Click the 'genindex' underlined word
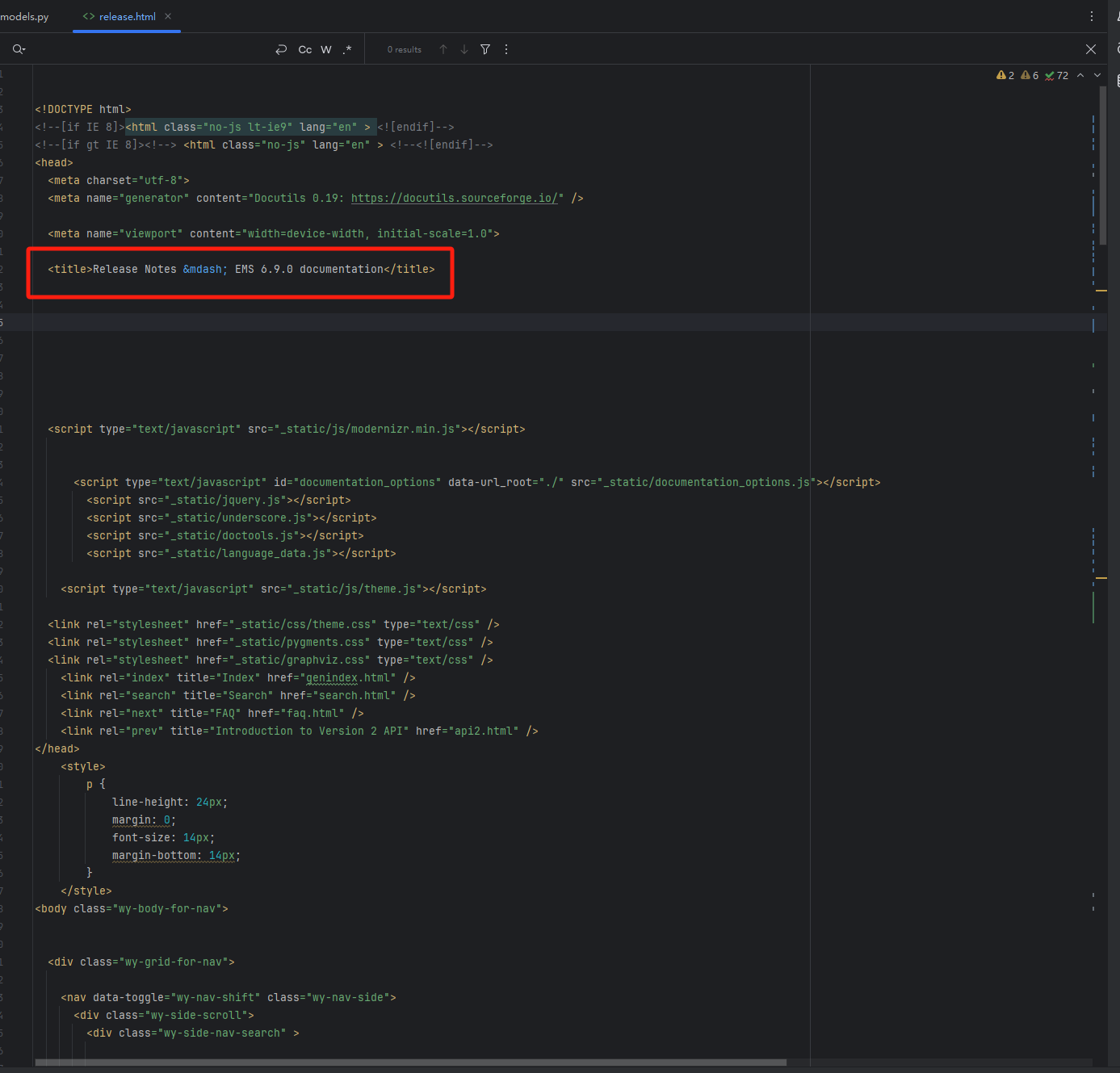The image size is (1120, 1073). point(332,677)
